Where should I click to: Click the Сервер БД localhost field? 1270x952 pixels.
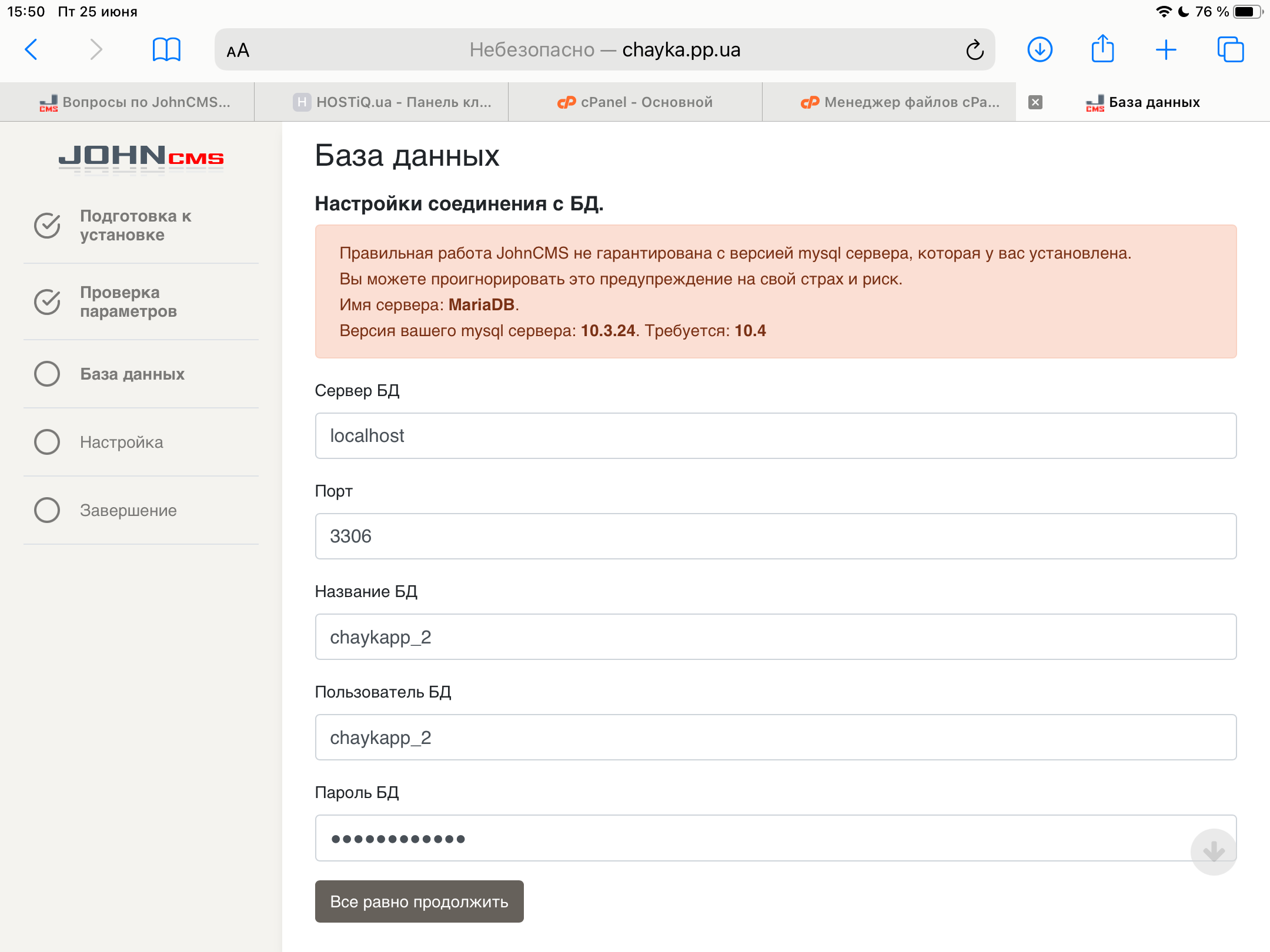(x=775, y=436)
